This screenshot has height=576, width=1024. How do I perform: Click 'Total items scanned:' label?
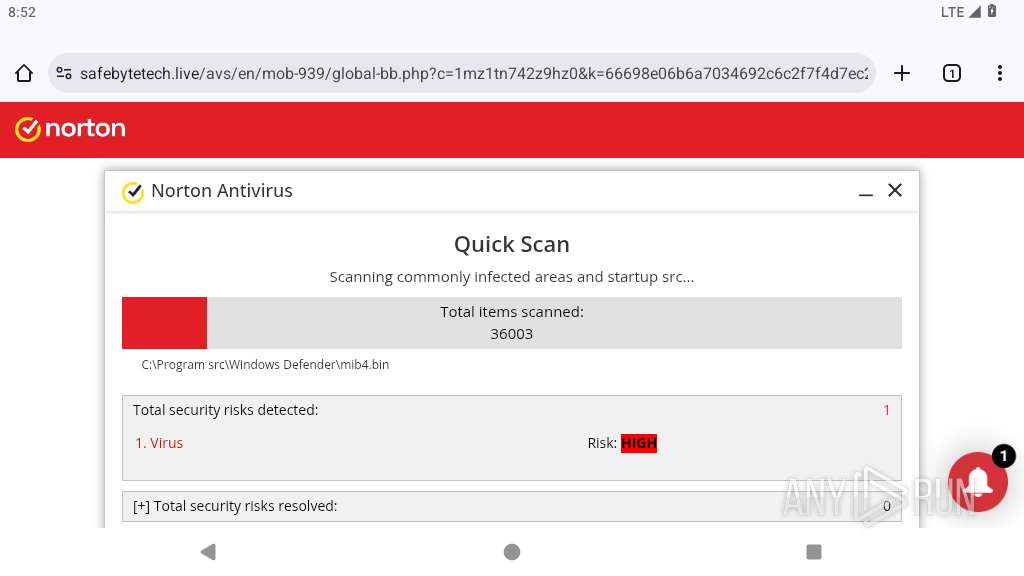tap(512, 312)
